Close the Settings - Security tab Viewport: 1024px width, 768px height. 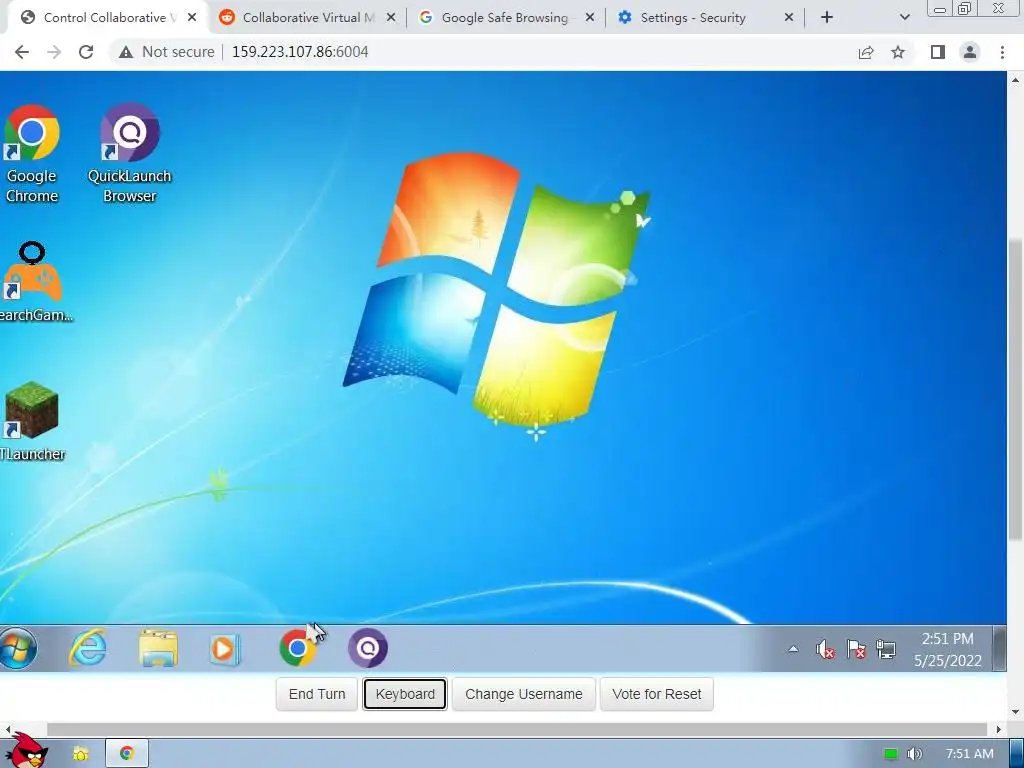[789, 18]
